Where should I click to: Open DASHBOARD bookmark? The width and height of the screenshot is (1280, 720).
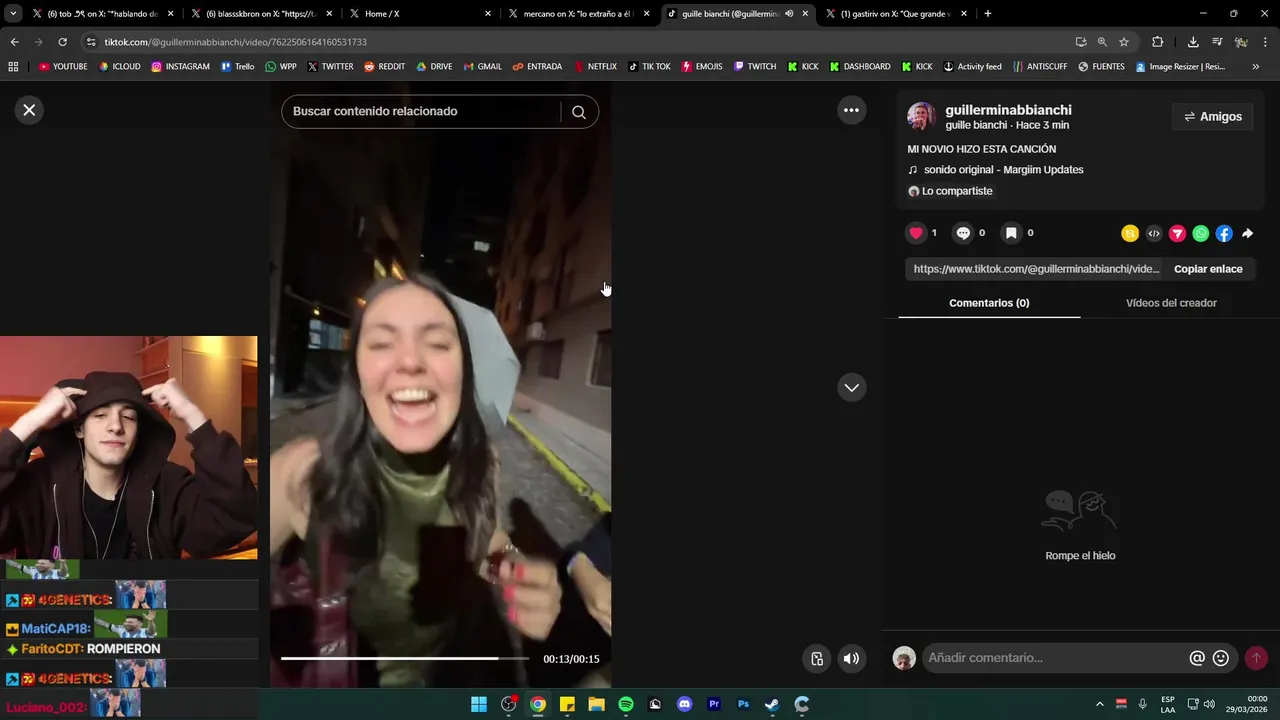click(x=860, y=67)
